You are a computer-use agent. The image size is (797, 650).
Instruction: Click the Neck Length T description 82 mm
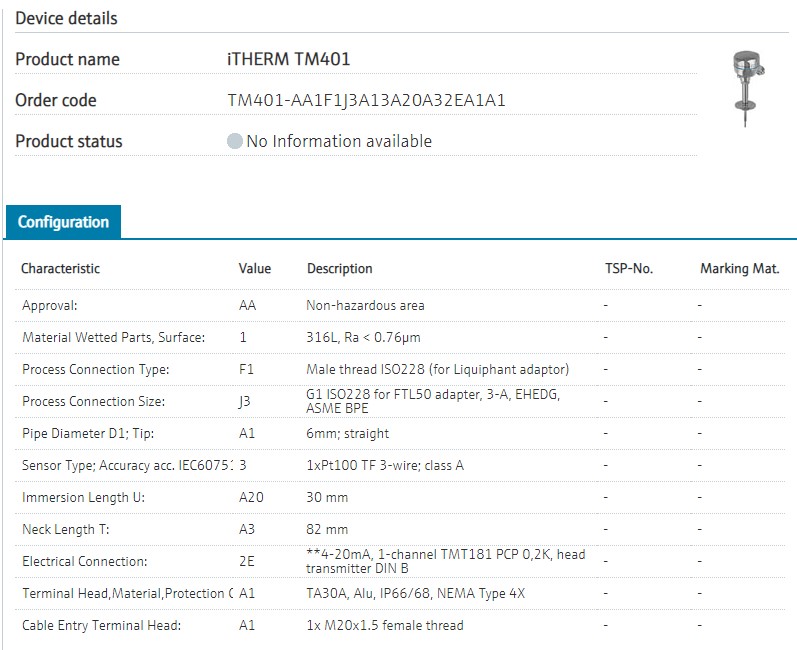[327, 530]
